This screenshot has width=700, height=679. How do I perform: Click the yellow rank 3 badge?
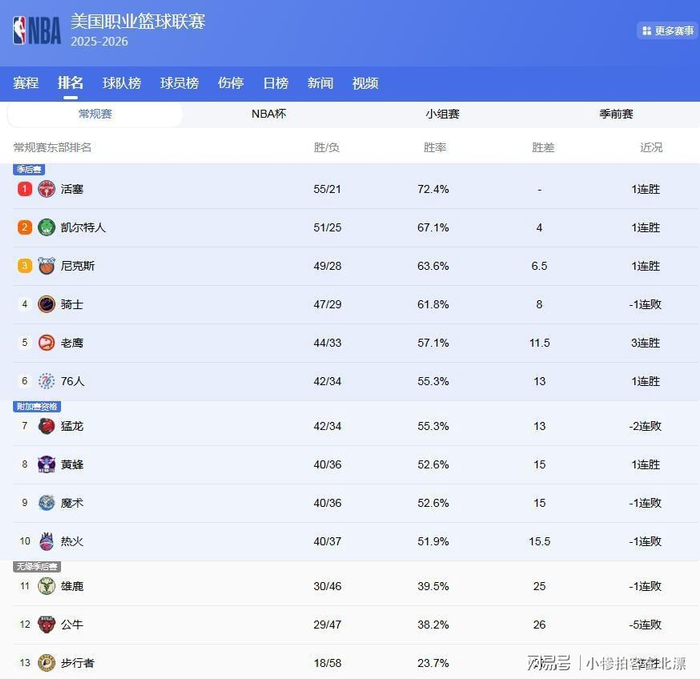point(25,266)
